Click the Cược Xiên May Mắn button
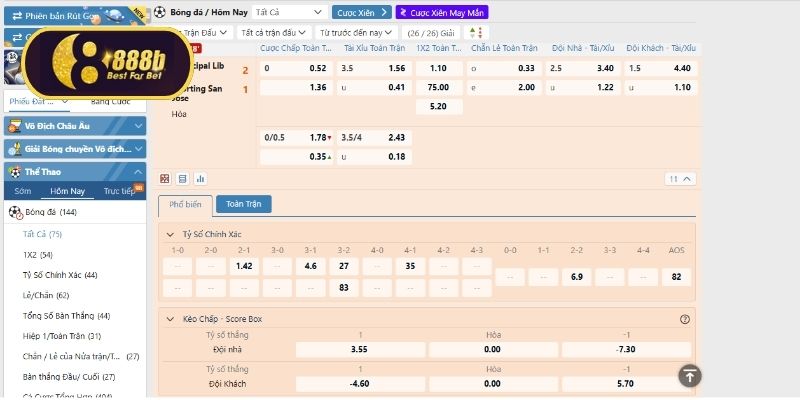 point(442,12)
